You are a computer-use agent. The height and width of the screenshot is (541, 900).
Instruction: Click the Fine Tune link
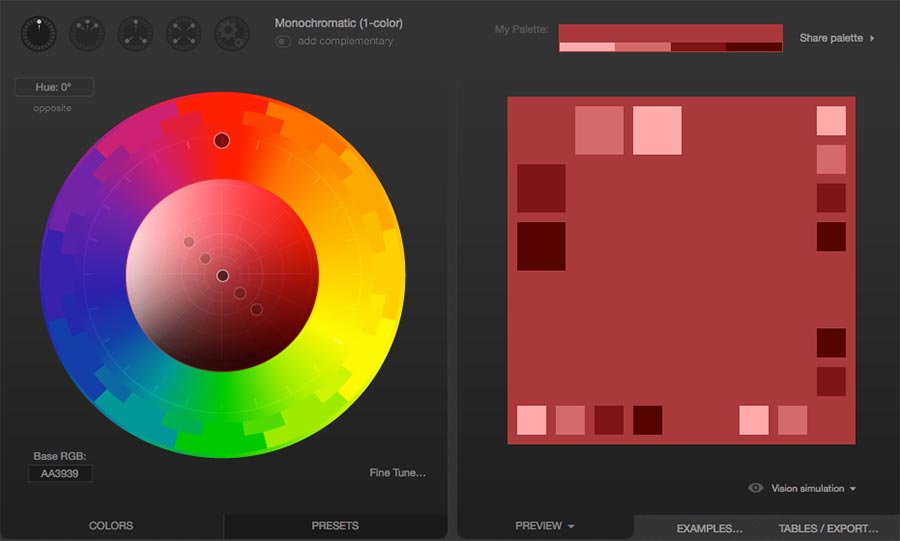pyautogui.click(x=398, y=473)
